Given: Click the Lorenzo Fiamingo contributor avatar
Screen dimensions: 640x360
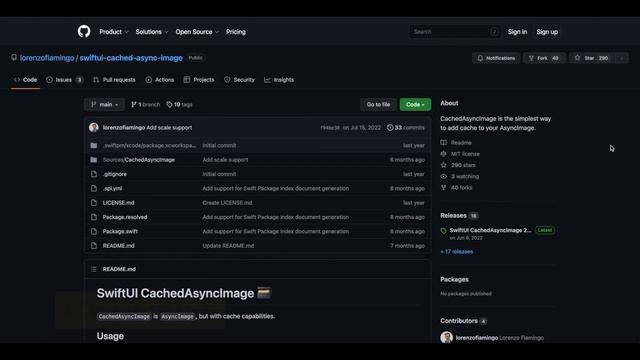Looking at the screenshot, I should (447, 338).
